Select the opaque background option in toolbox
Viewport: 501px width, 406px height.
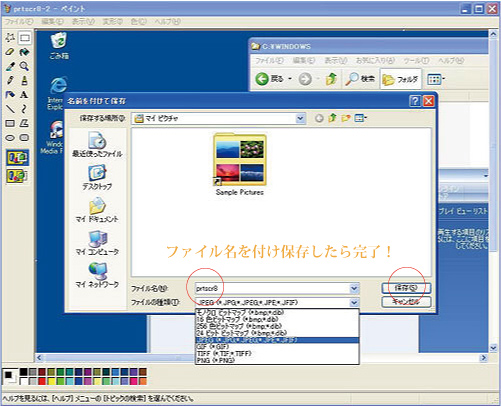[x=17, y=158]
